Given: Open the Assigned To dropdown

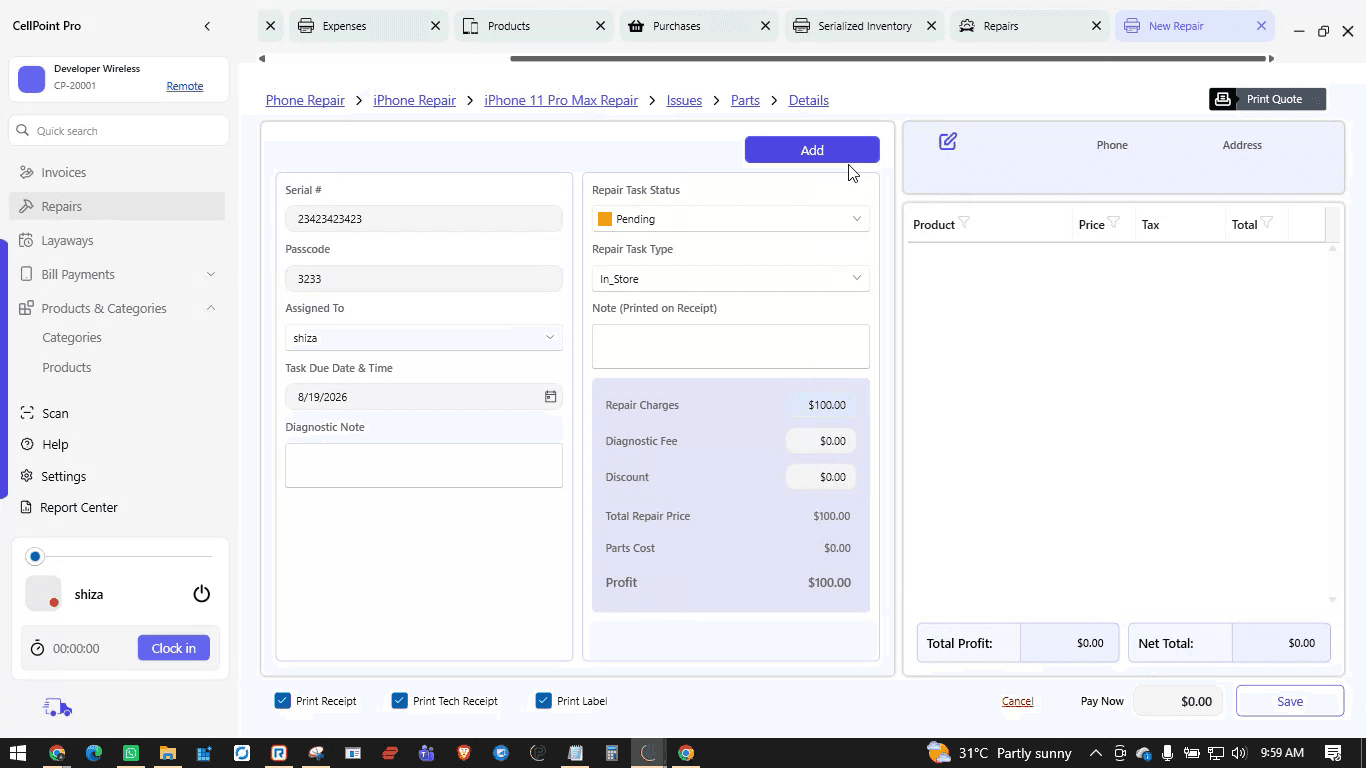Looking at the screenshot, I should [x=424, y=338].
